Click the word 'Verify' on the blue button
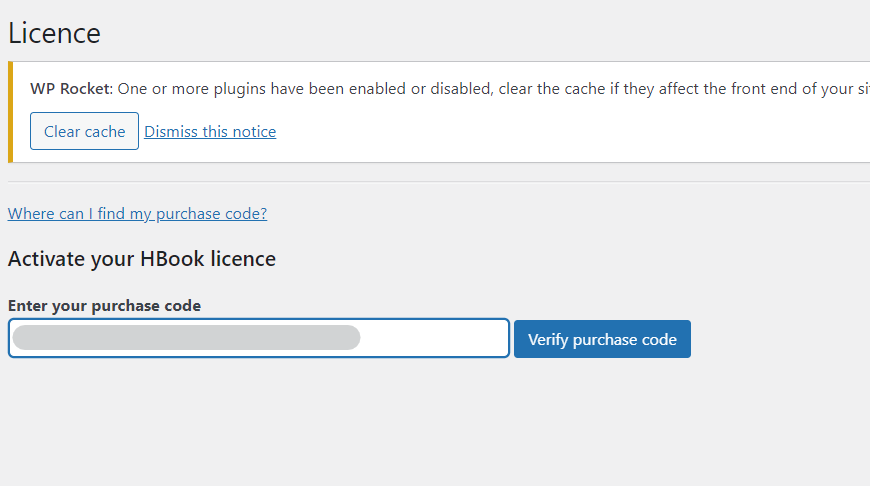 point(548,339)
